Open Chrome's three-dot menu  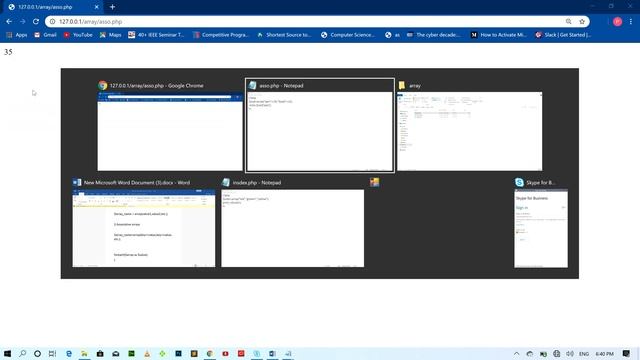[631, 22]
